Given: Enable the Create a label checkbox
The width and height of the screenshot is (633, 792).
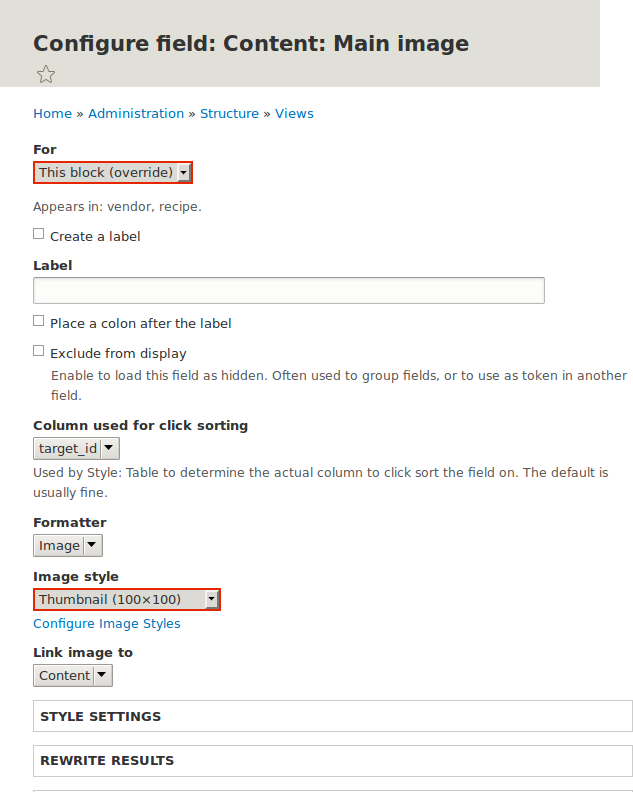Looking at the screenshot, I should coord(38,233).
